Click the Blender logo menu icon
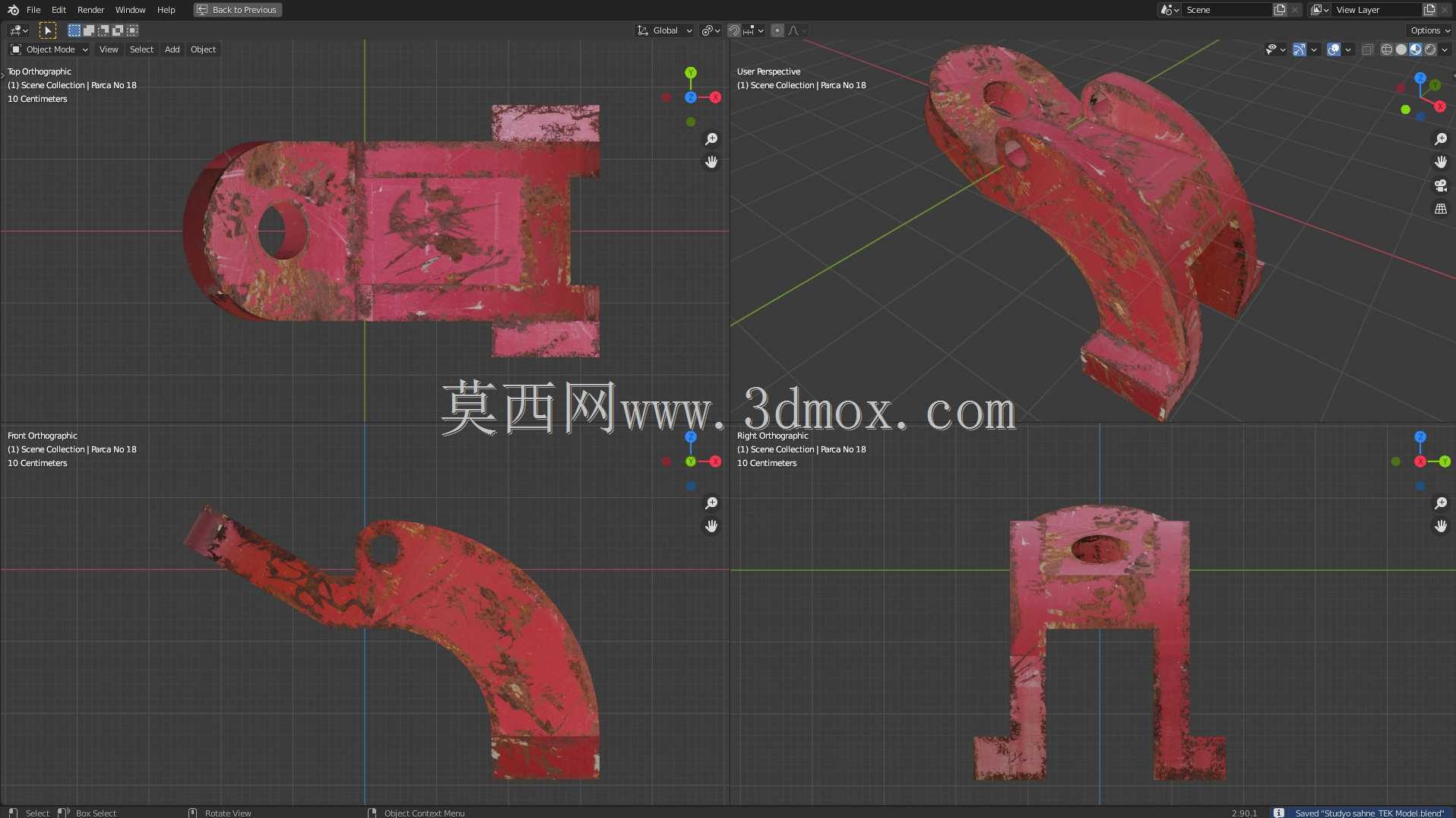Screen dimensions: 1456x818 pos(13,10)
